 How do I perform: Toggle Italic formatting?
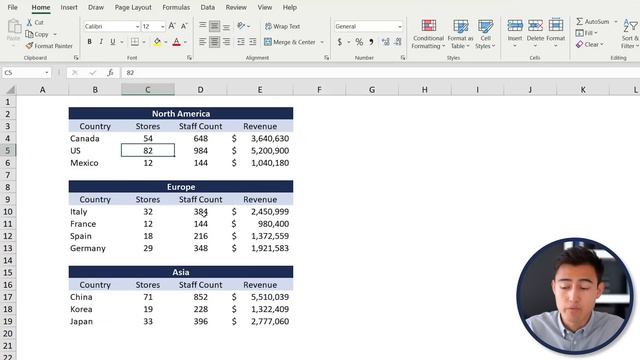[x=101, y=42]
